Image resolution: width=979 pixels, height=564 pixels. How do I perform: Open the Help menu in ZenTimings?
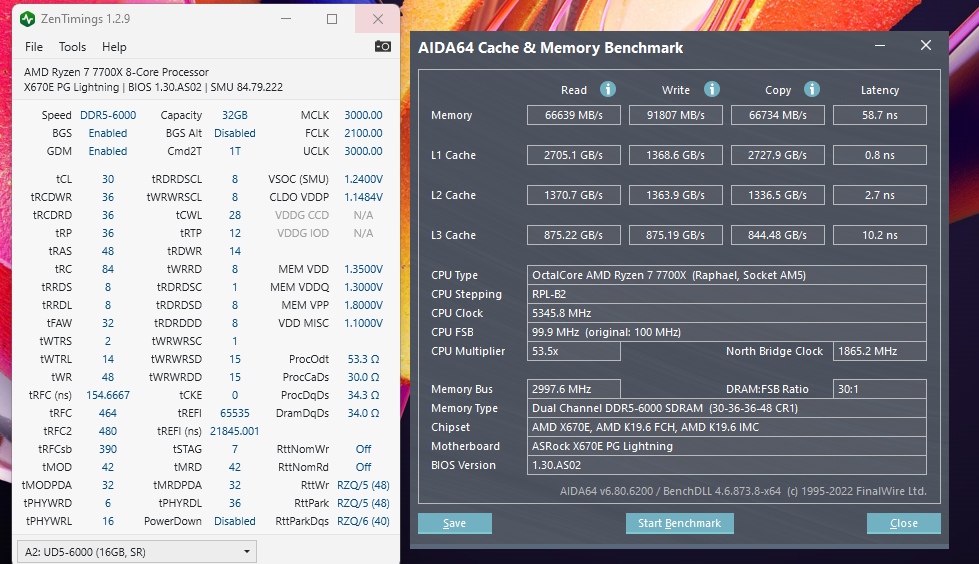(x=114, y=47)
